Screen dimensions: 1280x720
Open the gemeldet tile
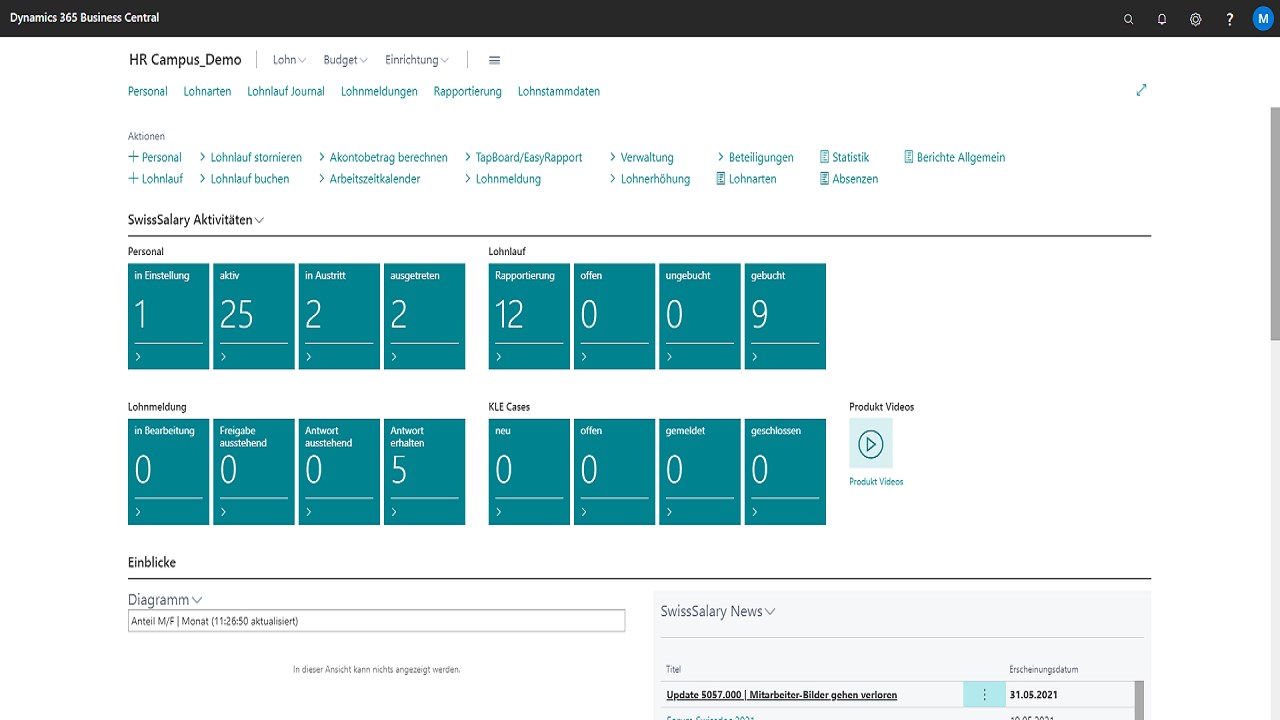click(x=700, y=472)
